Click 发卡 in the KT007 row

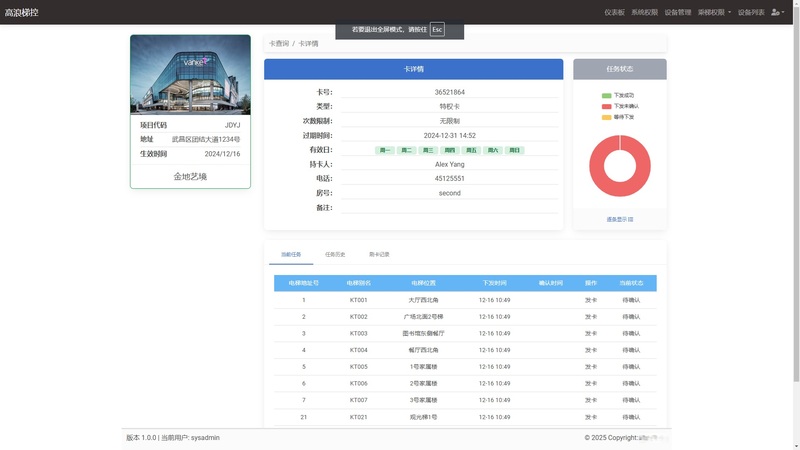tap(591, 400)
